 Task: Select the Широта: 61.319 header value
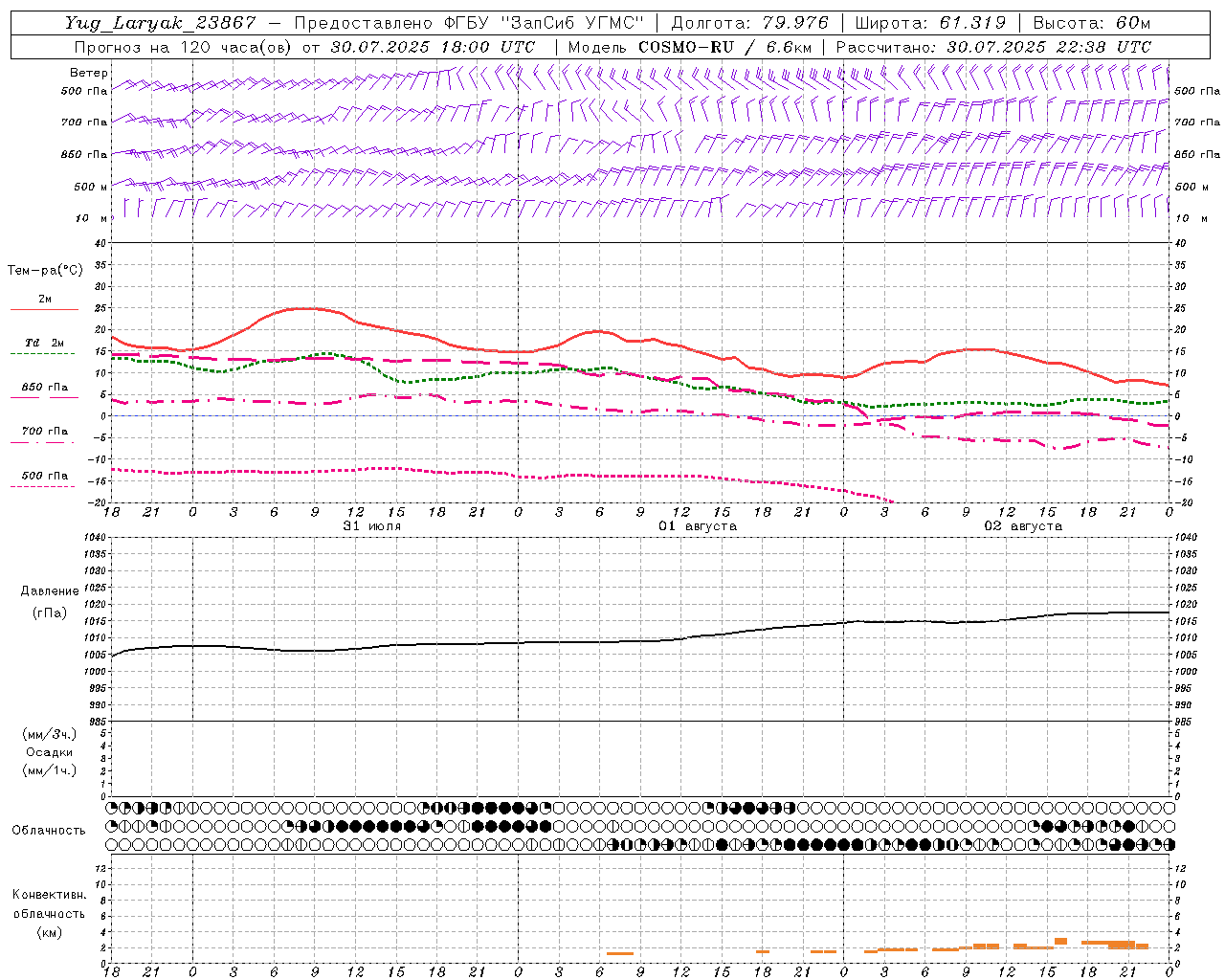pyautogui.click(x=930, y=23)
